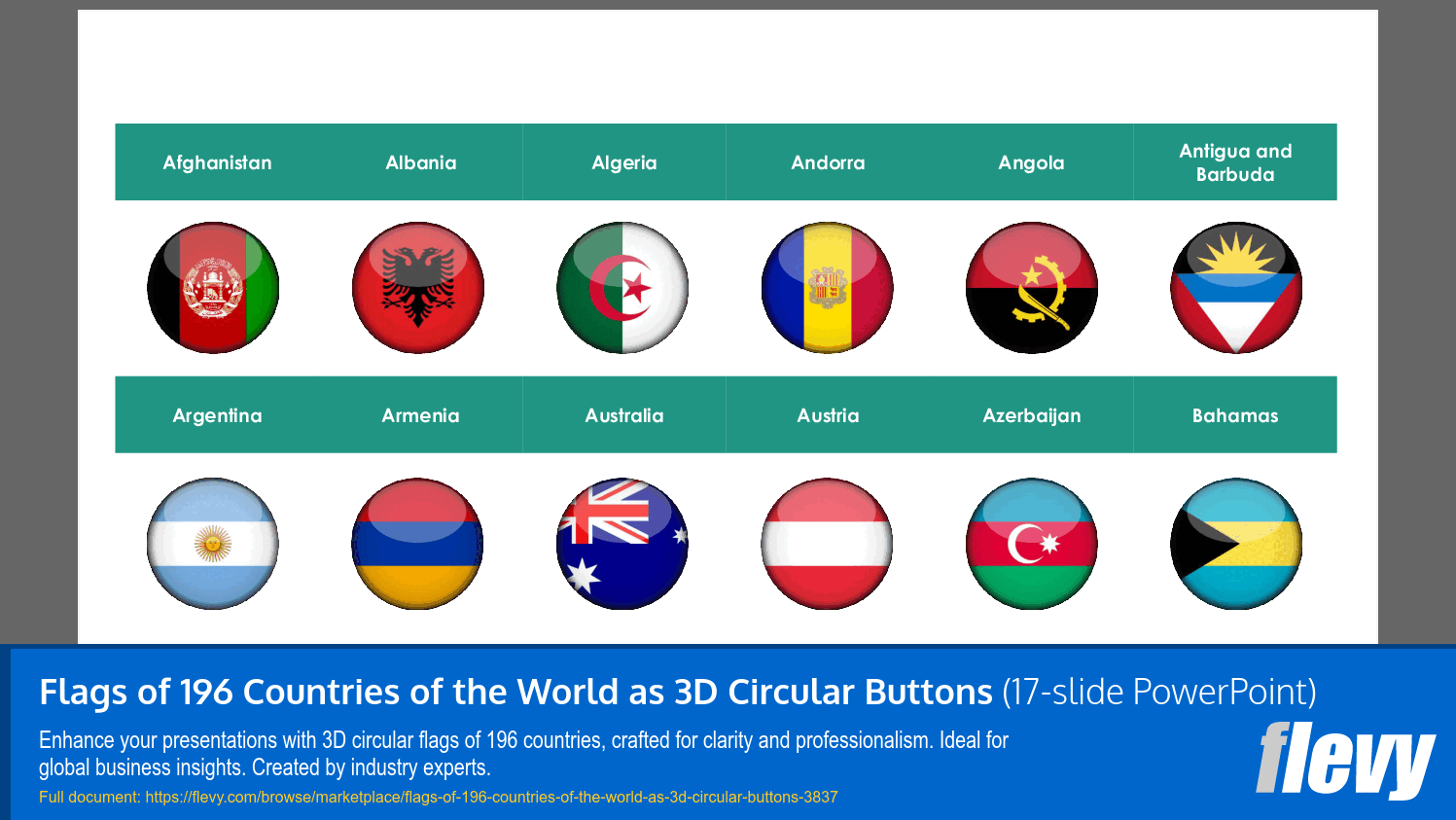Click the Andorra column header
The height and width of the screenshot is (820, 1456).
click(828, 162)
